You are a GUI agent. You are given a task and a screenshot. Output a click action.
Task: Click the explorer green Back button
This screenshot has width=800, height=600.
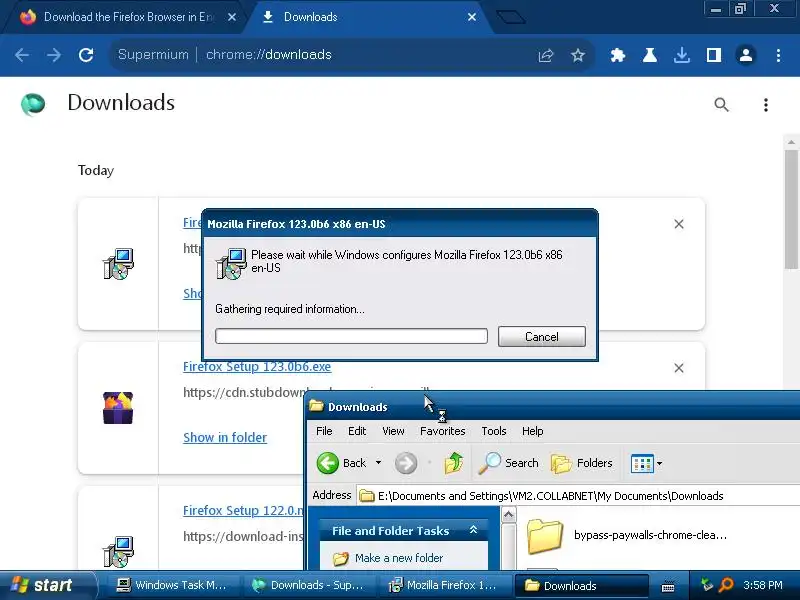(x=341, y=463)
